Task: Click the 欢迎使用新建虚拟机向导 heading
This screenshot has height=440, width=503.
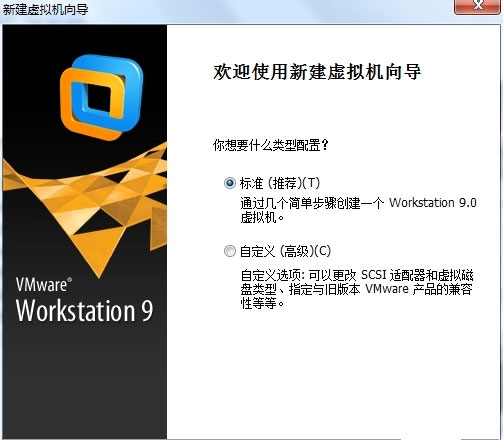Action: (317, 72)
